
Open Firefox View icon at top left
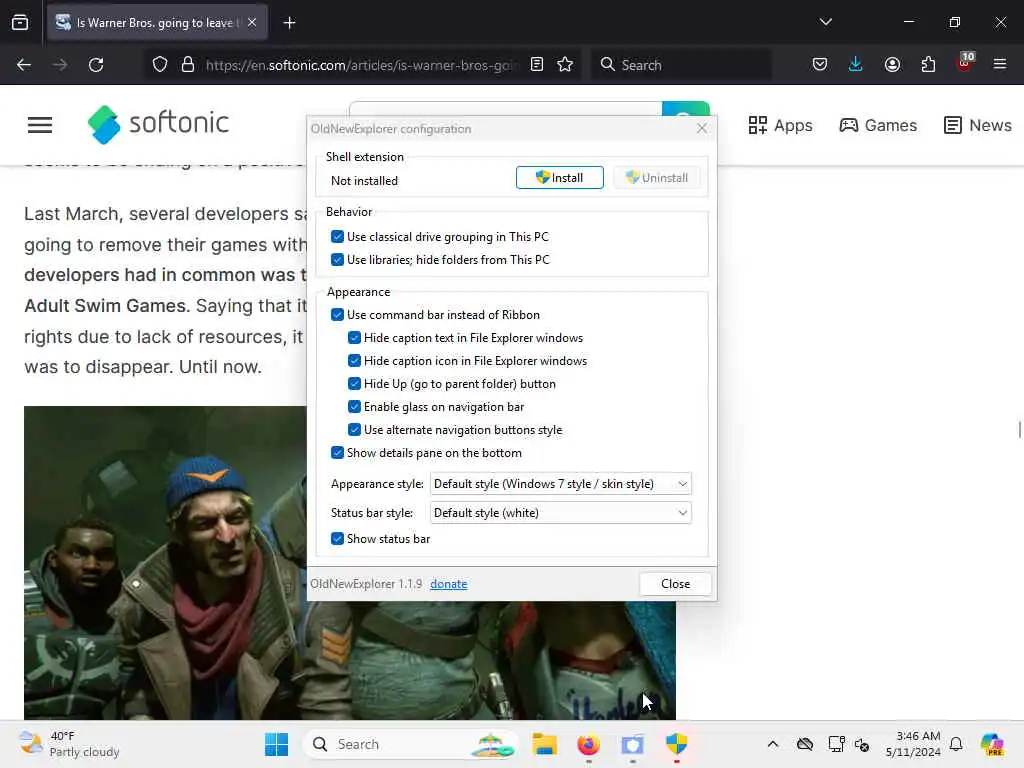[x=20, y=23]
